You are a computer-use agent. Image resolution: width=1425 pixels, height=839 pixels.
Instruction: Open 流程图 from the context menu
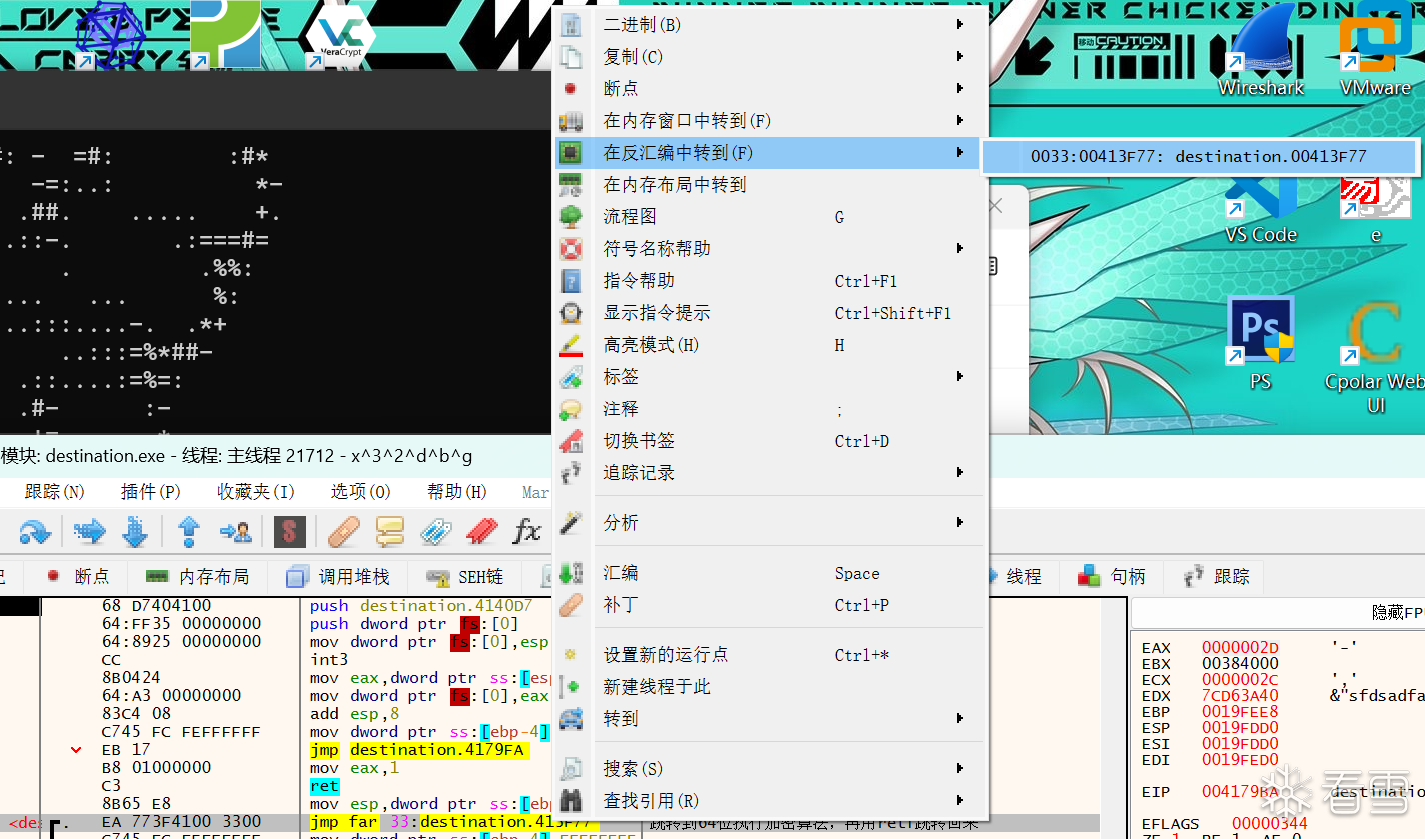pyautogui.click(x=770, y=217)
